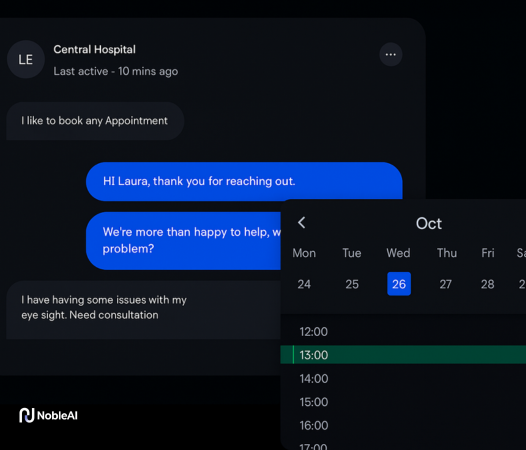Click the Wed column header
The image size is (526, 450).
398,253
